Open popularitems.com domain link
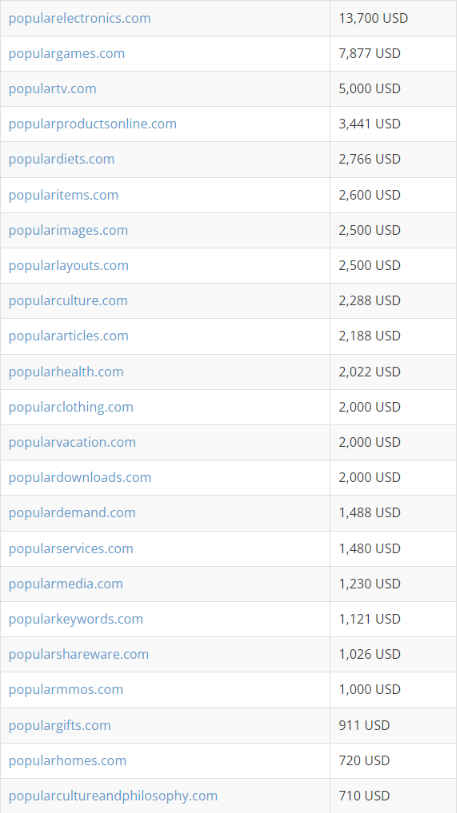Viewport: 457px width, 813px height. (x=63, y=195)
